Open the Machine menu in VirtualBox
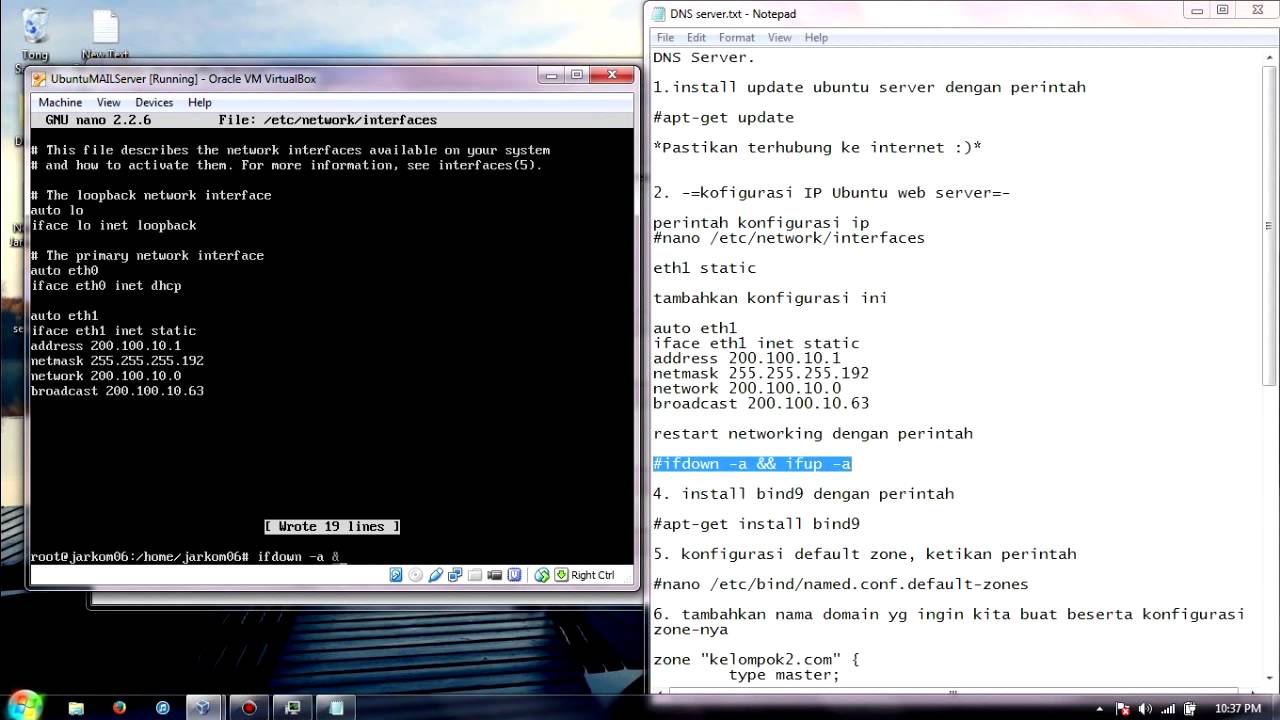The height and width of the screenshot is (720, 1280). pos(60,102)
